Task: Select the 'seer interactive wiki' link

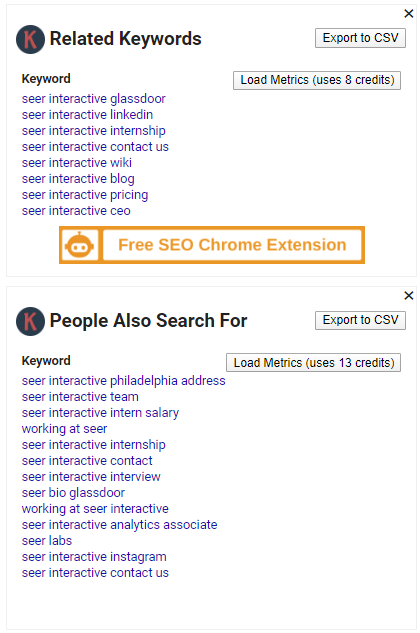Action: pos(77,163)
